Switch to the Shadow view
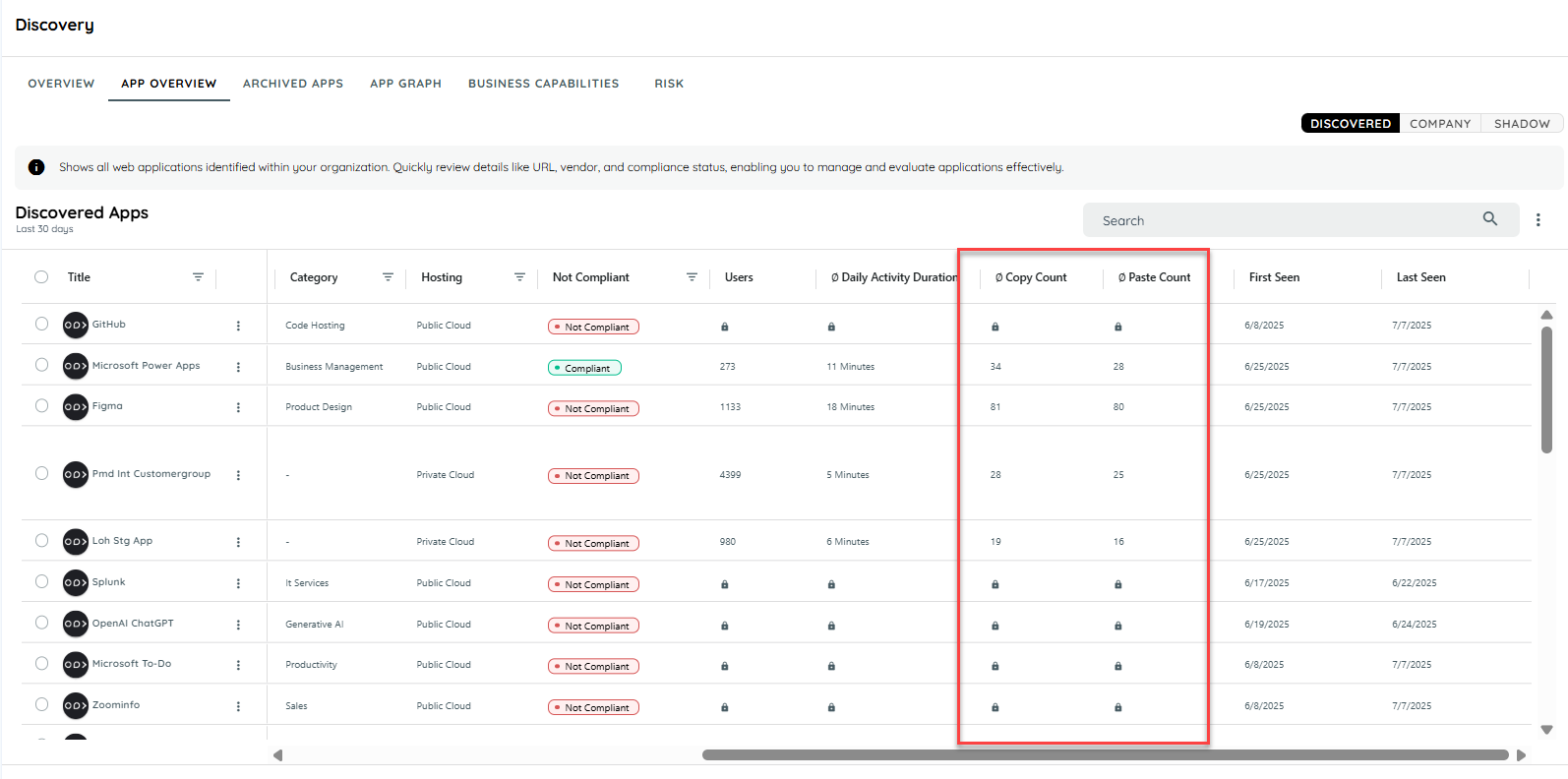Screen dimensions: 1568x779 [x=1522, y=124]
